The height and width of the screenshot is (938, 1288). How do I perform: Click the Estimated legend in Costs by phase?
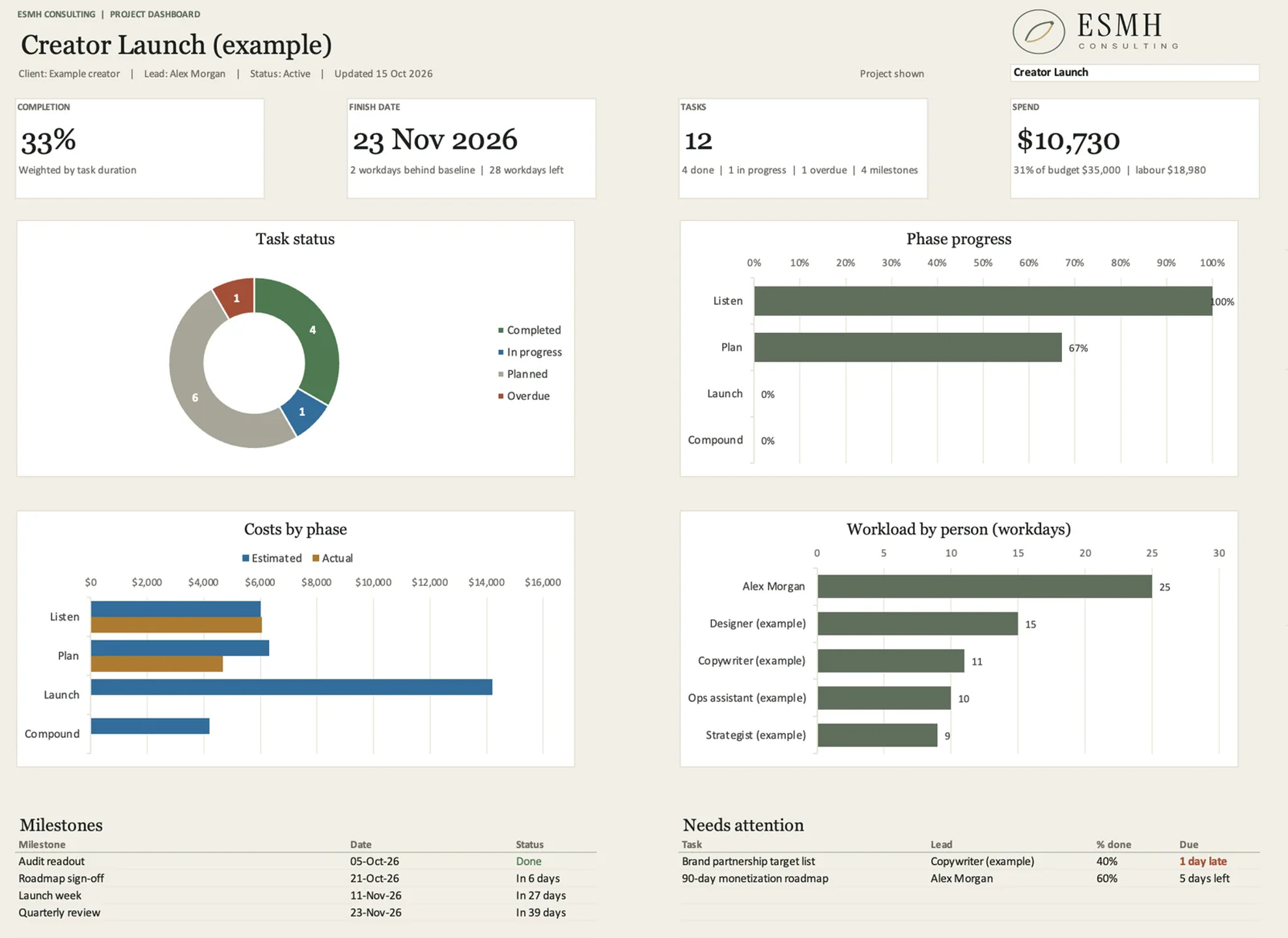point(272,558)
